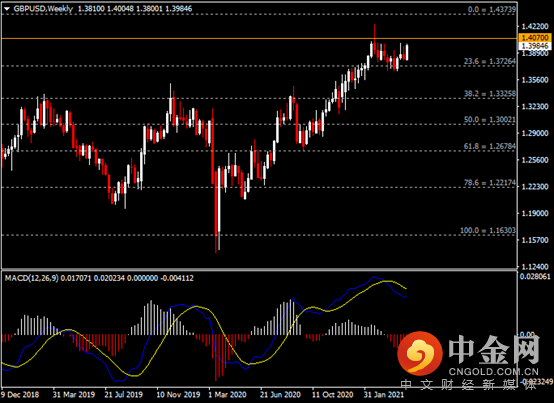Viewport: 554px width, 403px height.
Task: Click the Fibonacci 50.0 = 1.30021 label
Action: click(x=489, y=120)
